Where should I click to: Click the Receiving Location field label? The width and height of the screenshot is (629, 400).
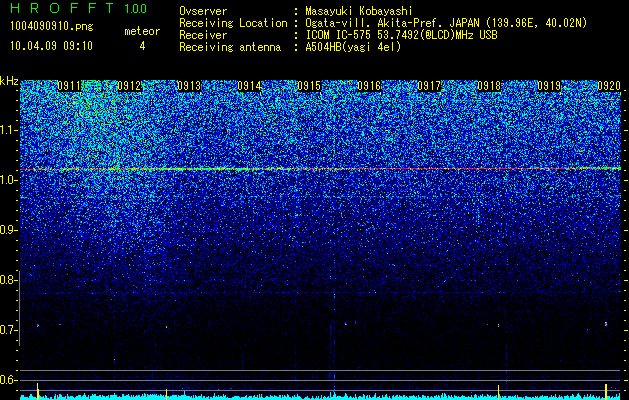[233, 23]
